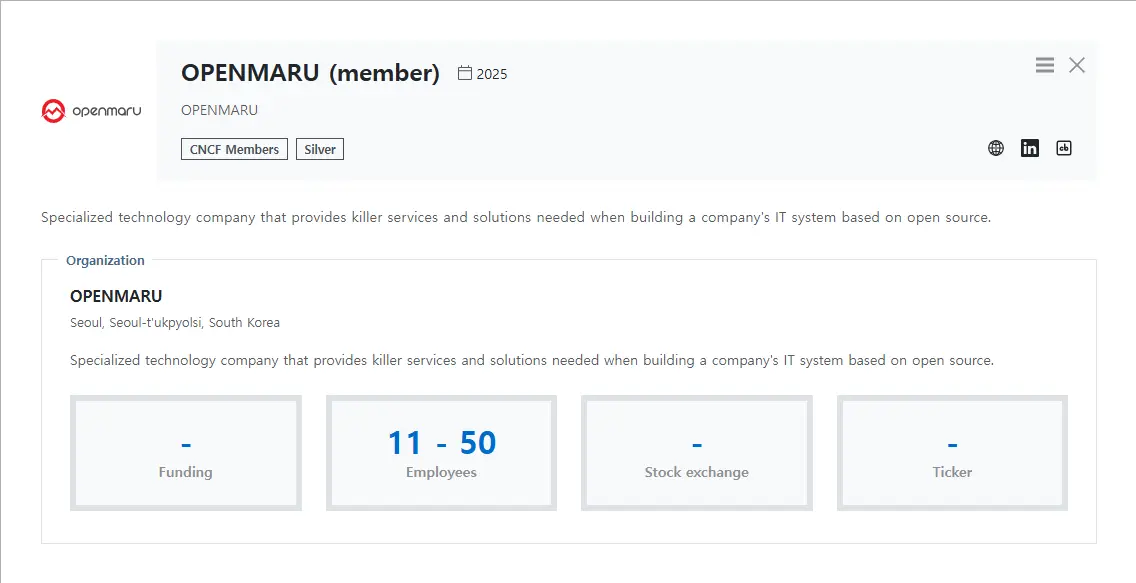The image size is (1136, 583).
Task: Click the Stock exchange stat card
Action: tap(696, 453)
